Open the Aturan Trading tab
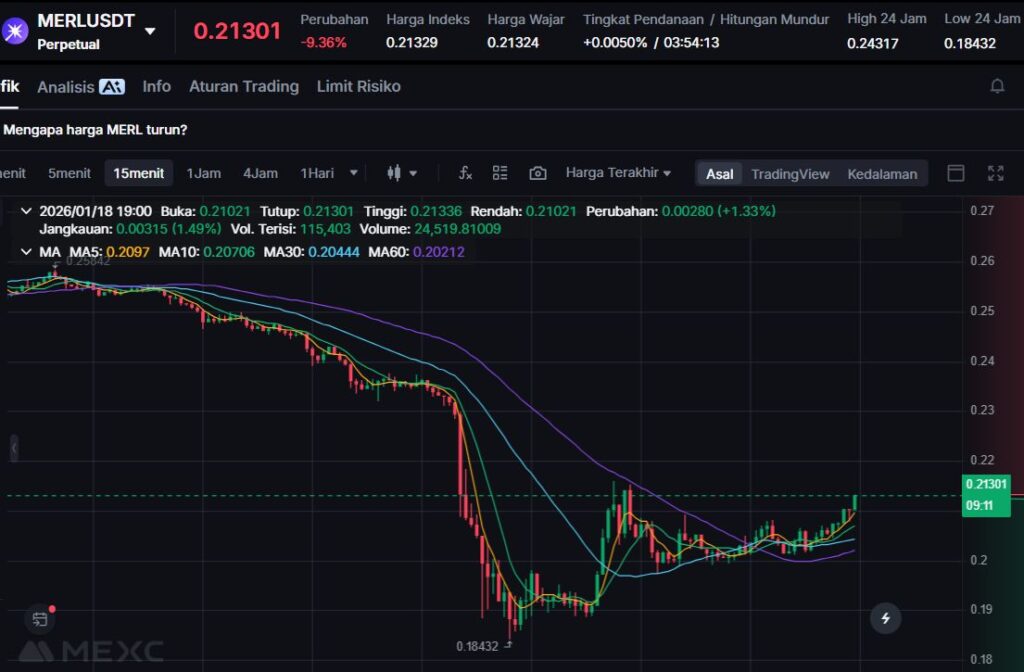1024x672 pixels. tap(244, 86)
